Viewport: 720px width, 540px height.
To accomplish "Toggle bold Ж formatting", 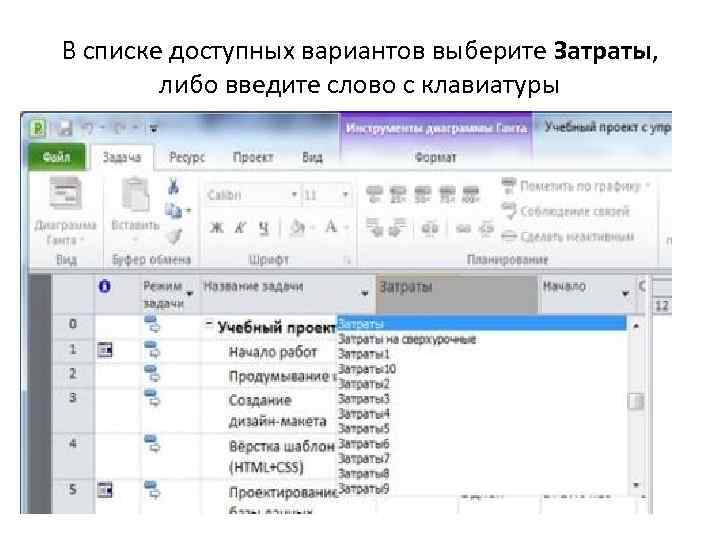I will coord(217,227).
